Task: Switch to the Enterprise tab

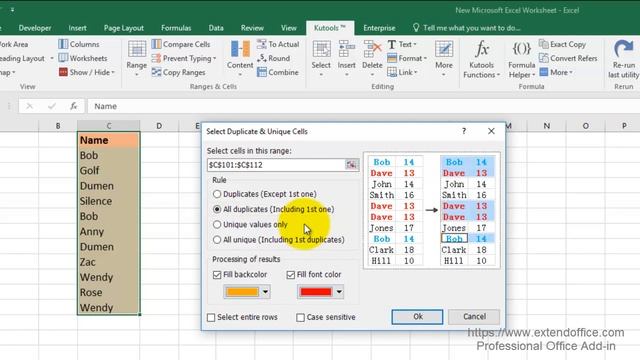Action: (379, 28)
